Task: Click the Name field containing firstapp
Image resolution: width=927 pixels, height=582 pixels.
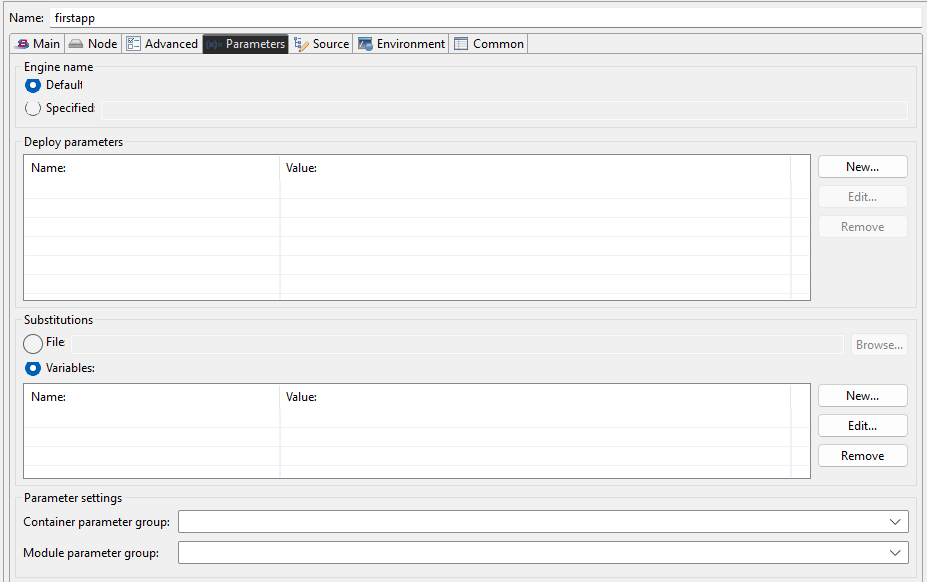Action: 485,18
